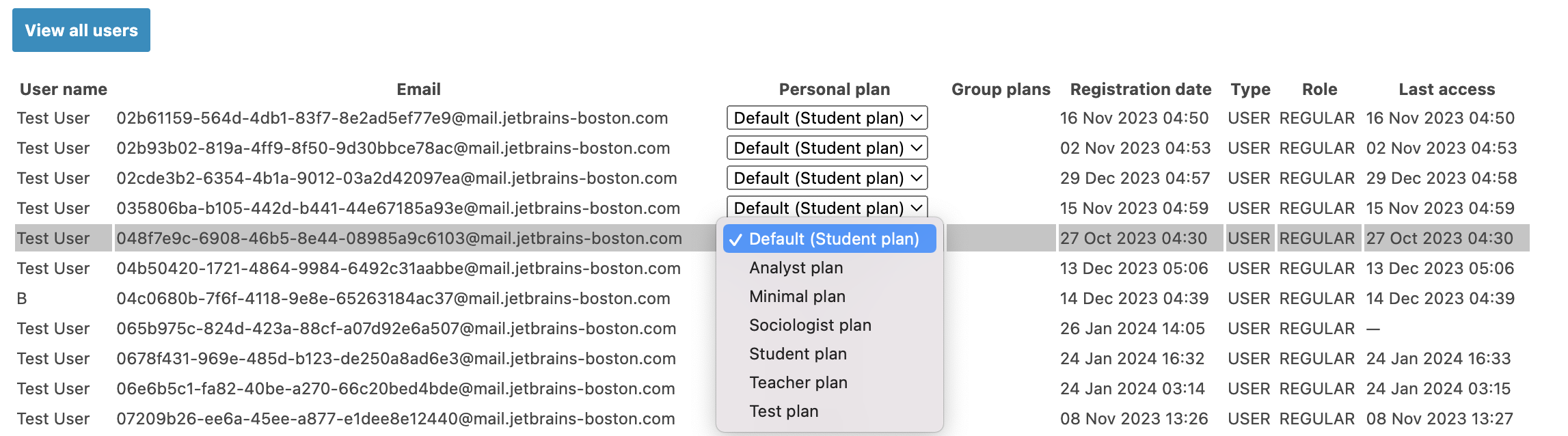
Task: Click the Registration date column header
Action: pos(1140,90)
